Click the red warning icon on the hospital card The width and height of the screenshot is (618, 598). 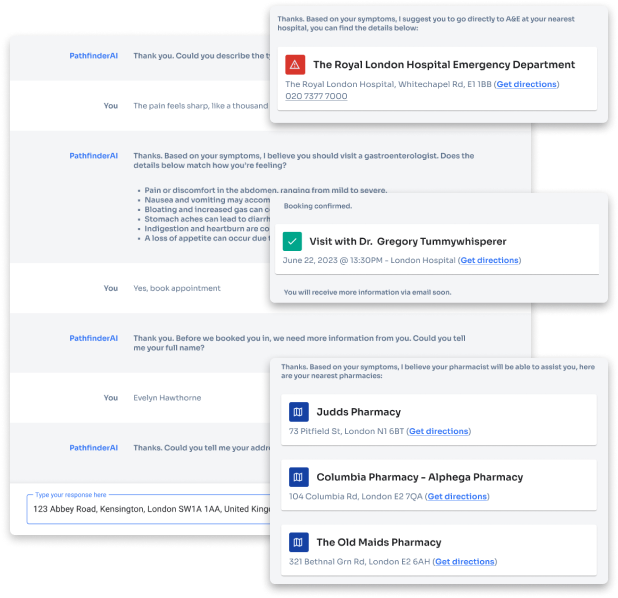click(294, 65)
